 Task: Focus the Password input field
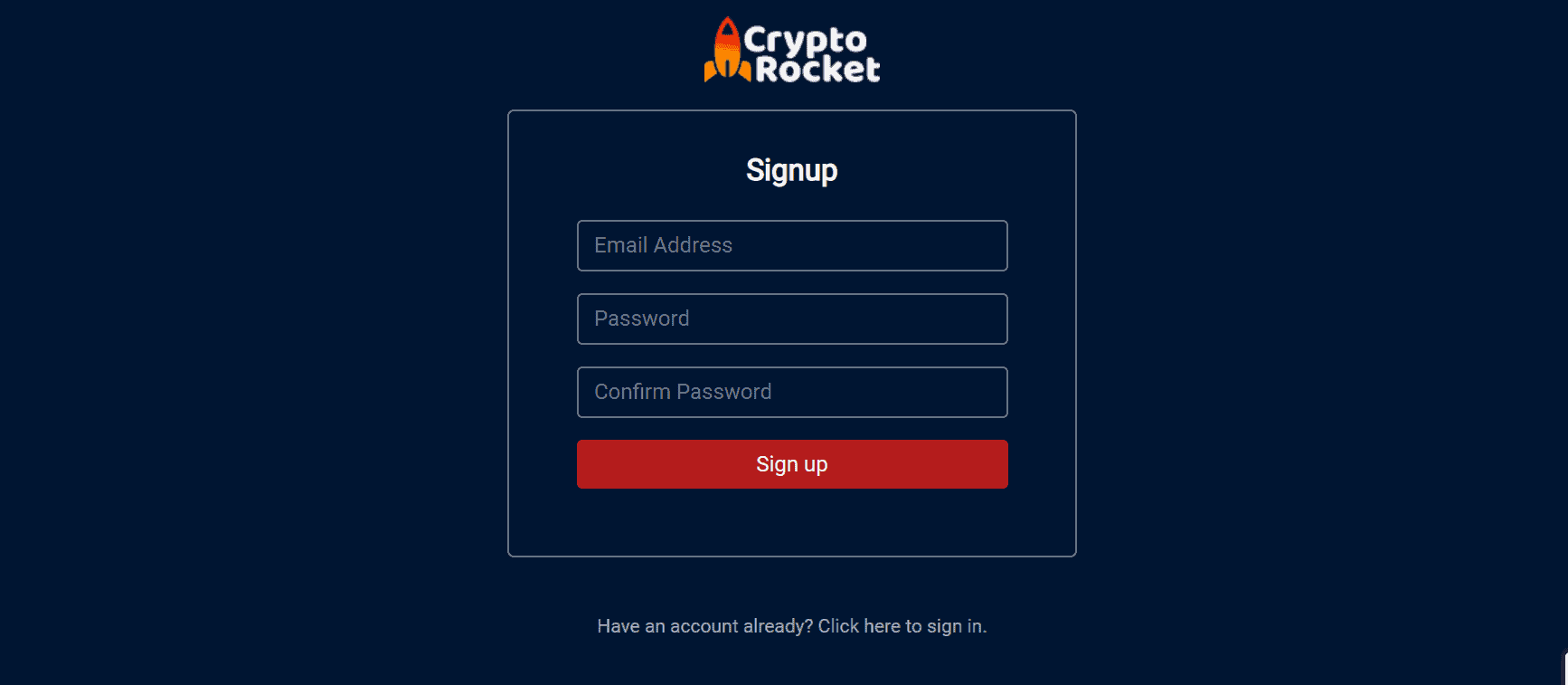(792, 319)
